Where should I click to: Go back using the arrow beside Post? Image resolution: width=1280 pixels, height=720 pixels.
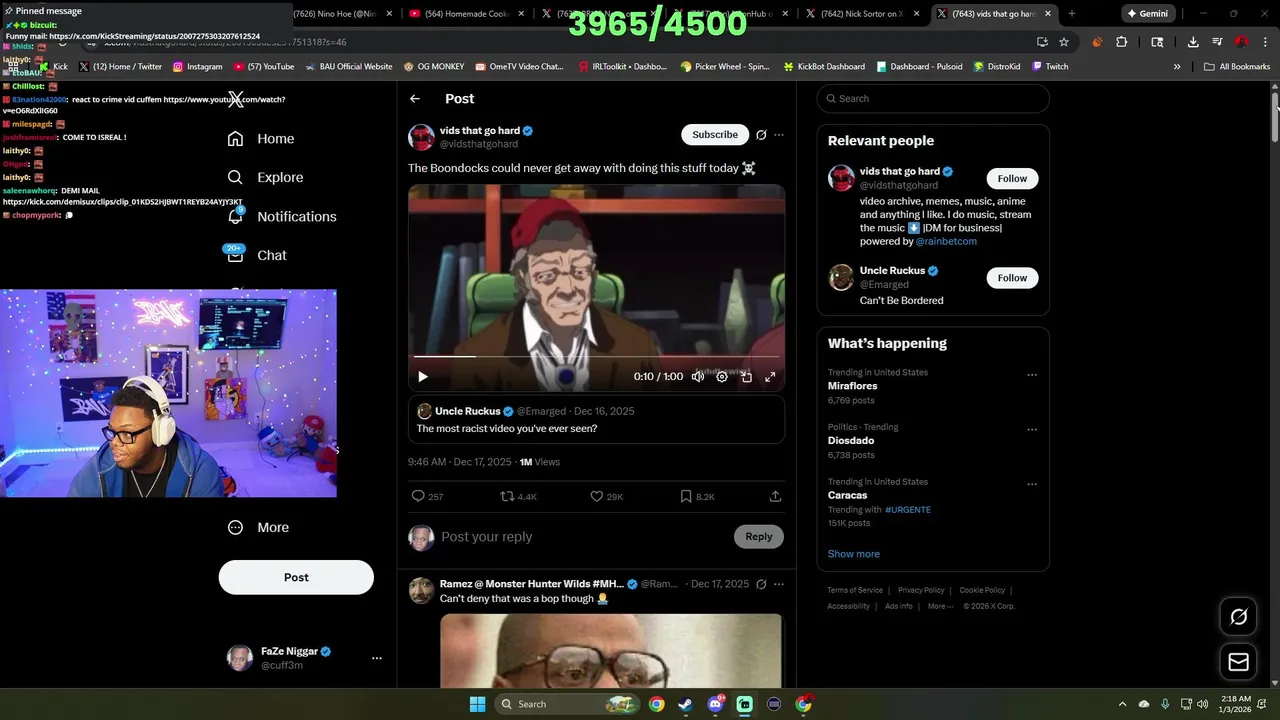click(x=415, y=99)
